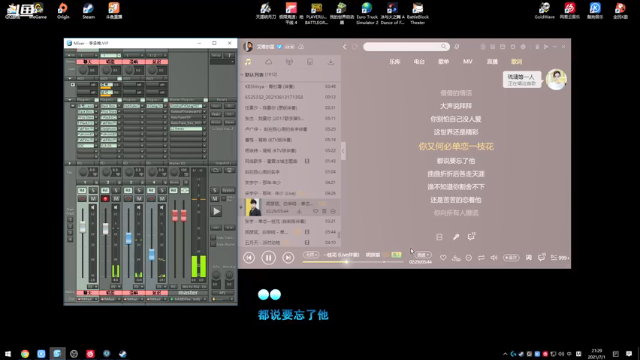Click the lyric layout icon below the lyrics
This screenshot has width=640, height=360.
[439, 237]
